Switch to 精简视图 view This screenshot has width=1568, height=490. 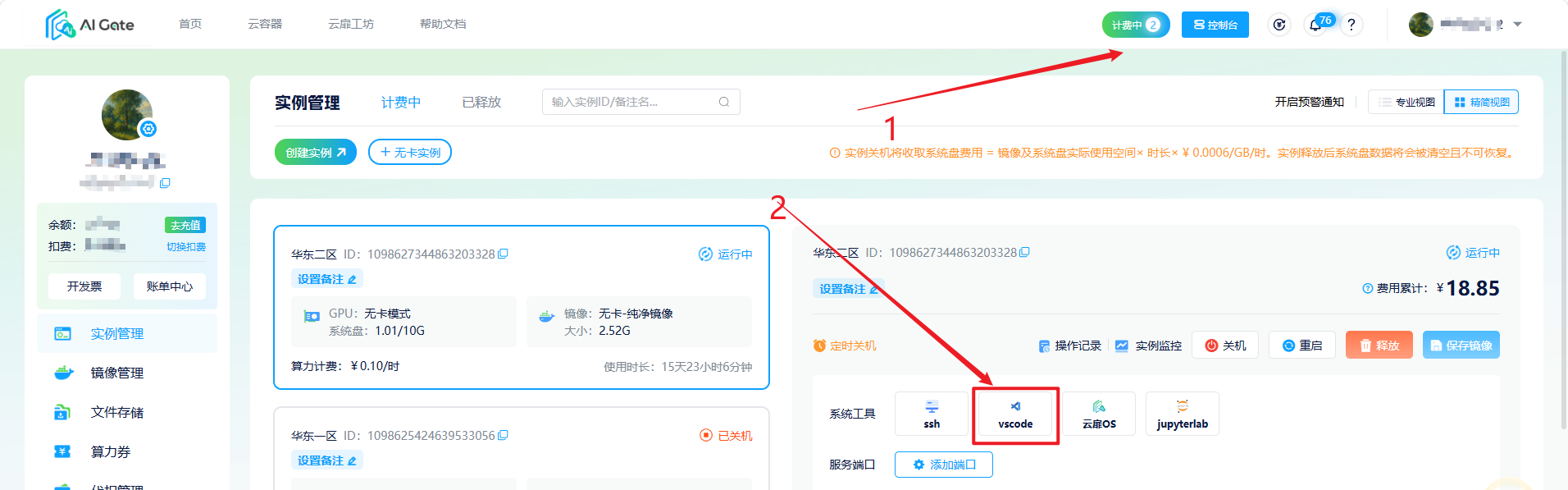(1481, 102)
